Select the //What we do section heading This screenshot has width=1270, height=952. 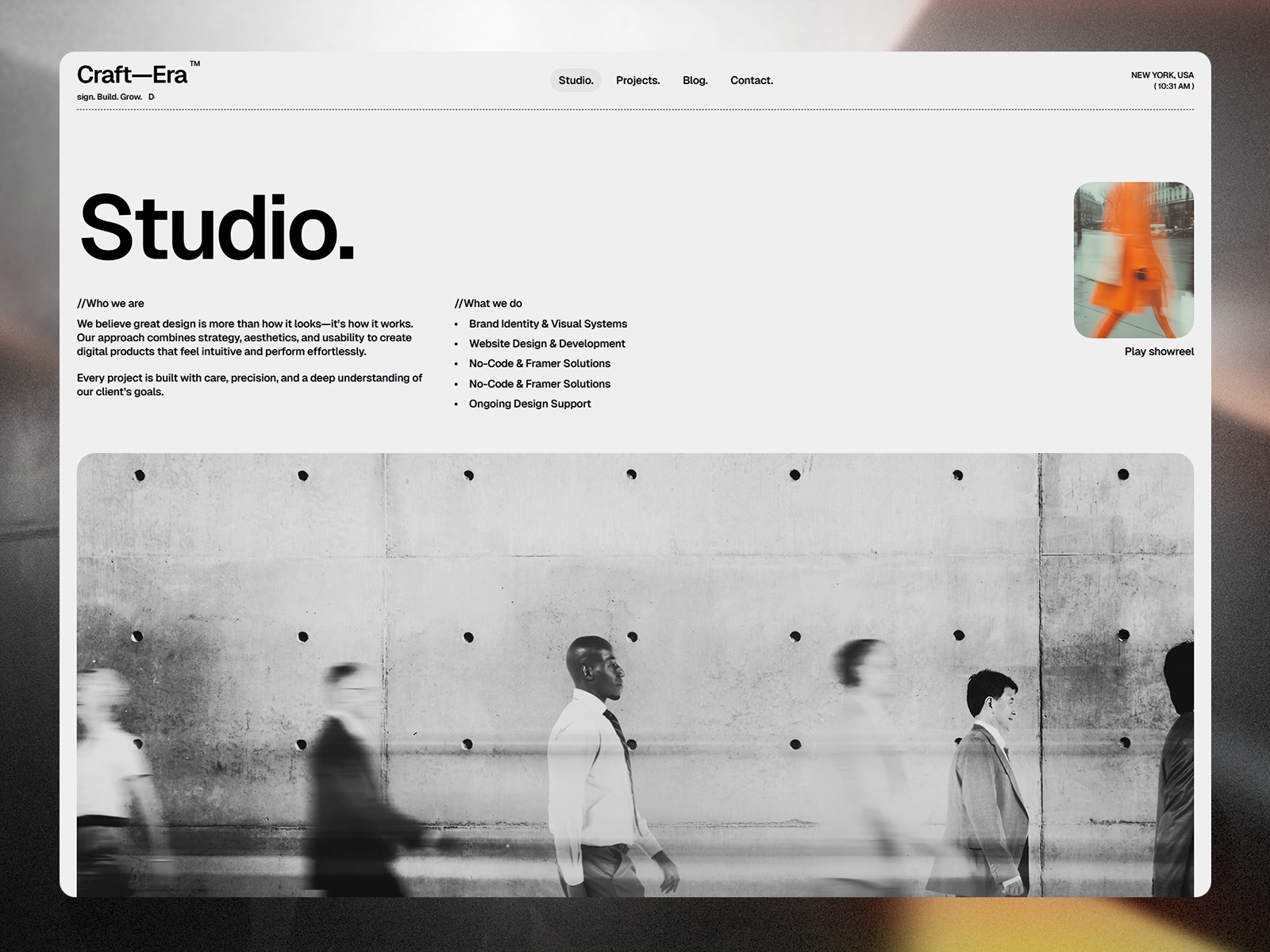[488, 303]
